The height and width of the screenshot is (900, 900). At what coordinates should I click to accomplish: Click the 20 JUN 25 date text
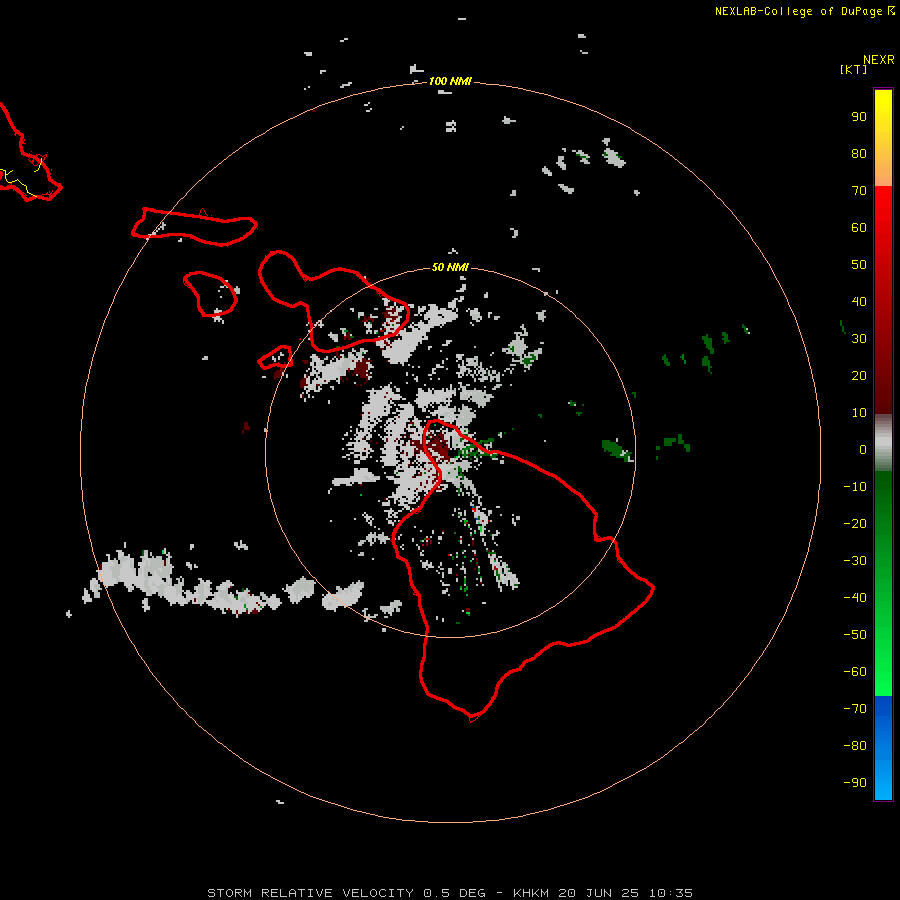click(x=599, y=893)
